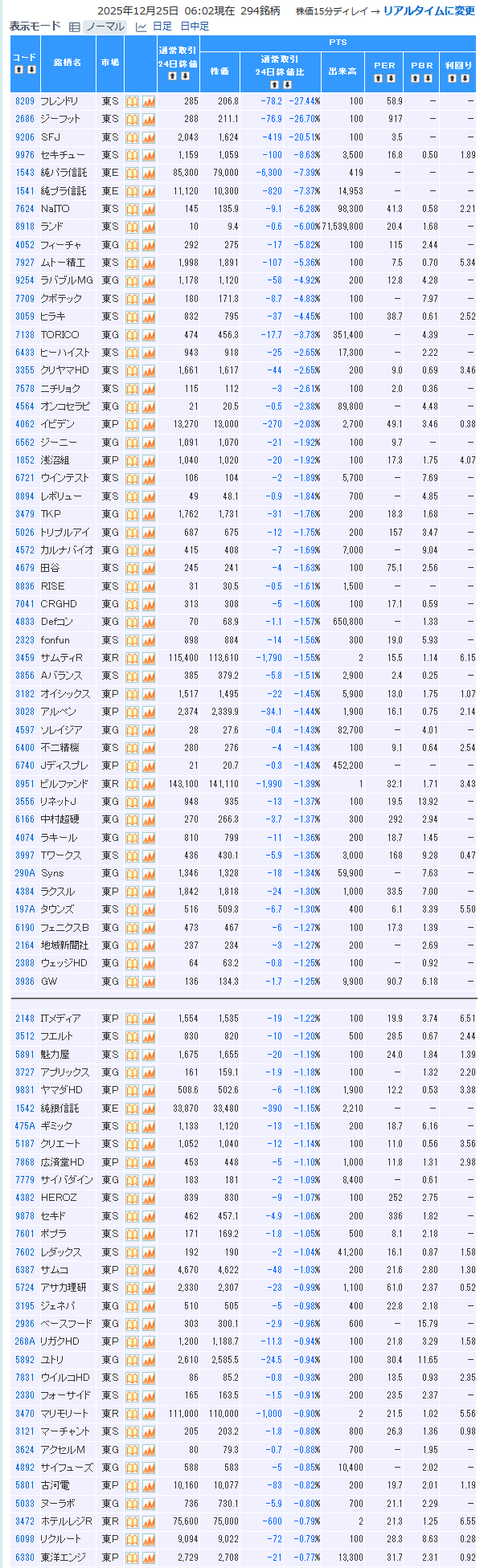Sort PER column with the down arrow
This screenshot has height=1568, width=488.
pos(391,79)
